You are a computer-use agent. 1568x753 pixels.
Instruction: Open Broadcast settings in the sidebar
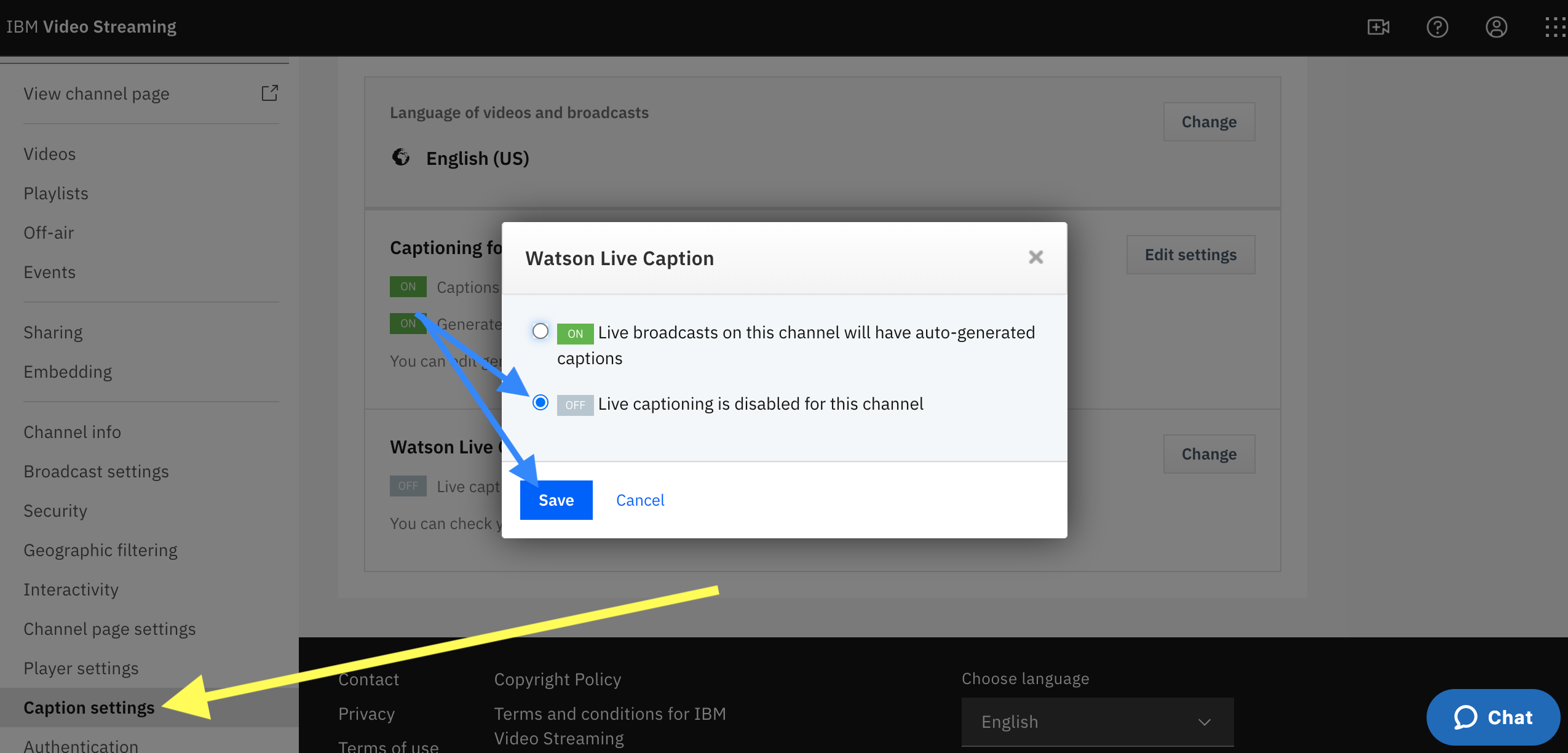[96, 471]
